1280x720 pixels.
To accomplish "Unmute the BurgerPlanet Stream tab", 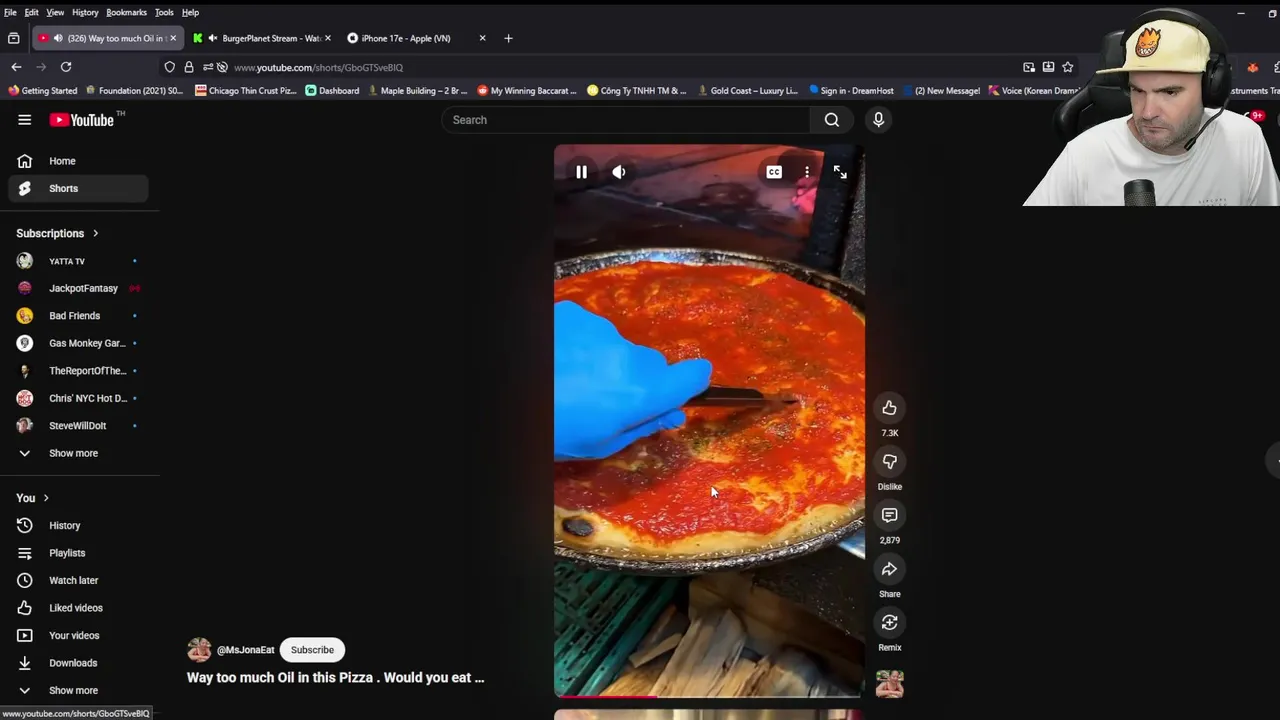I will coord(212,38).
